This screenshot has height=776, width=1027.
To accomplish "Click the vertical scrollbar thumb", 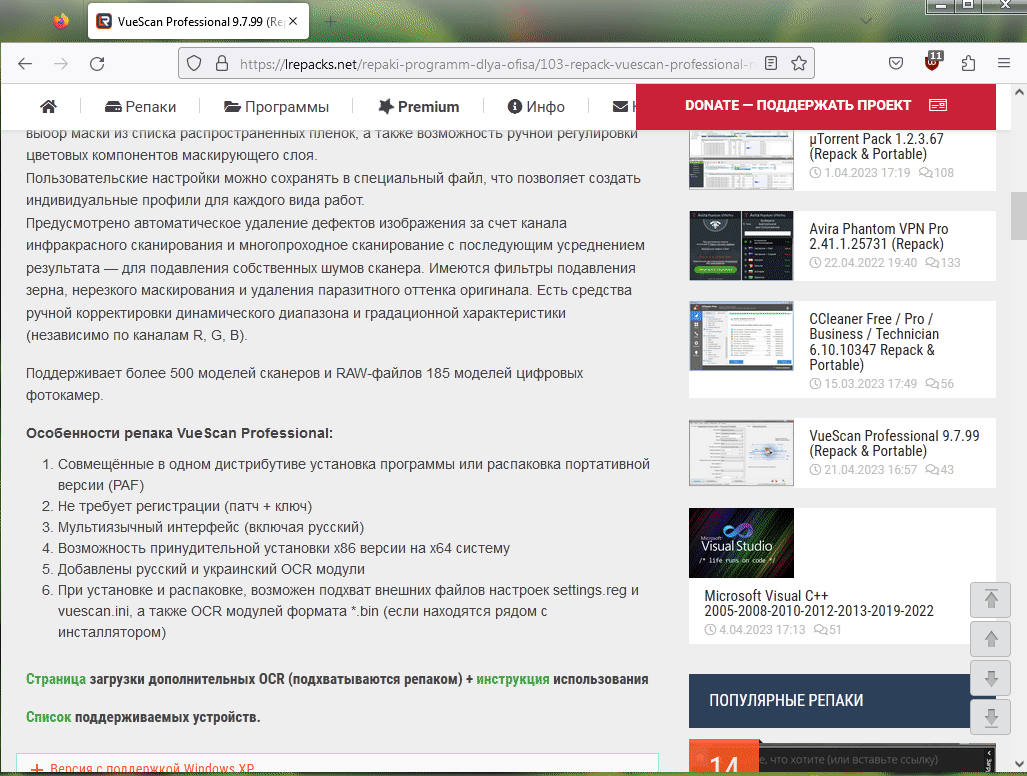I will tap(1018, 214).
